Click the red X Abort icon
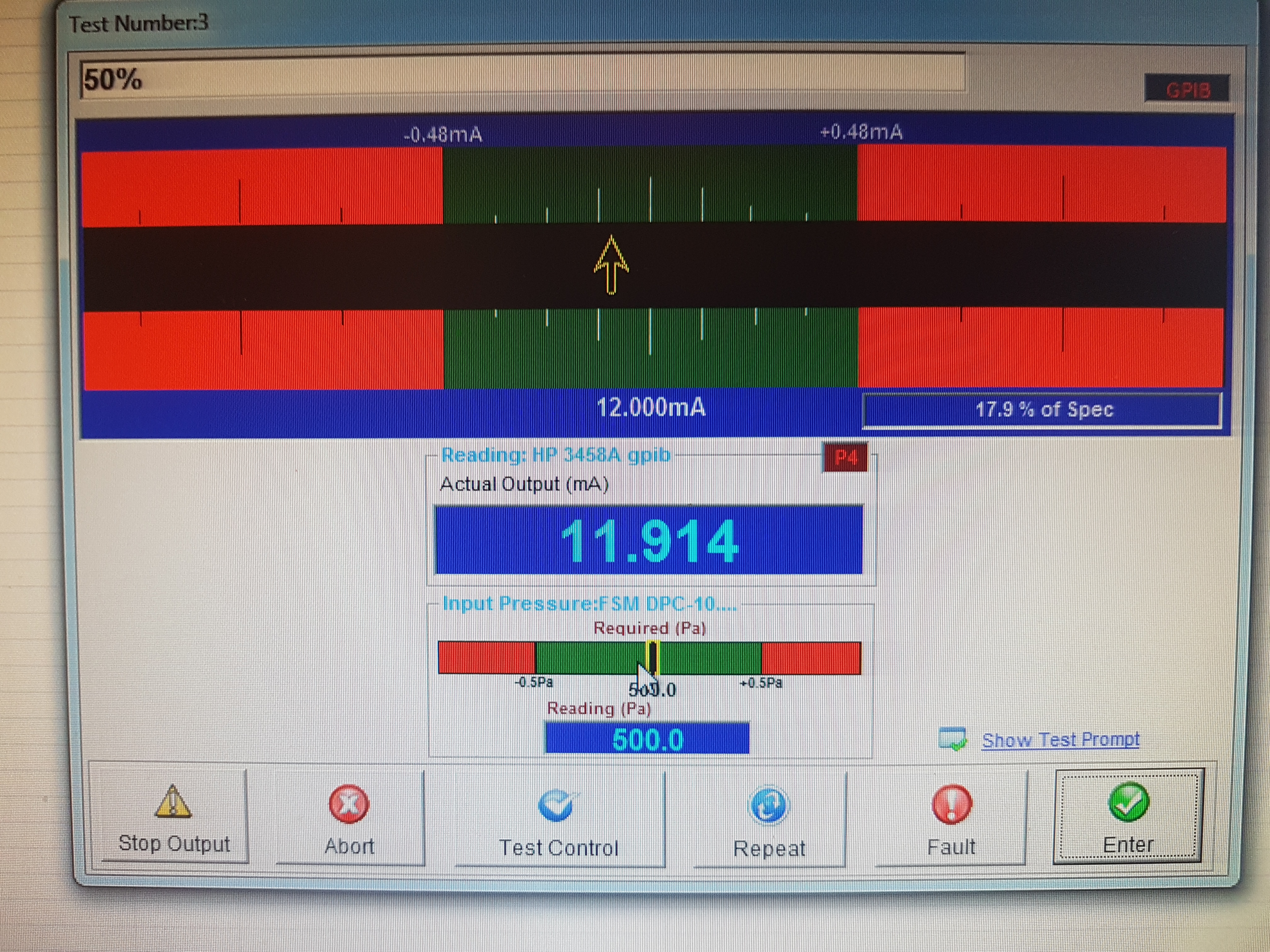 [x=348, y=803]
